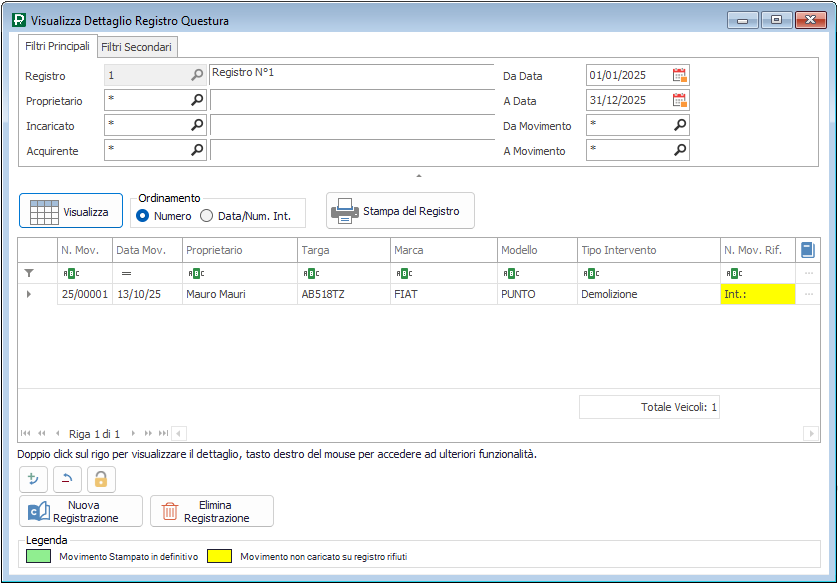Select the Filtri Principali tab

point(57,46)
